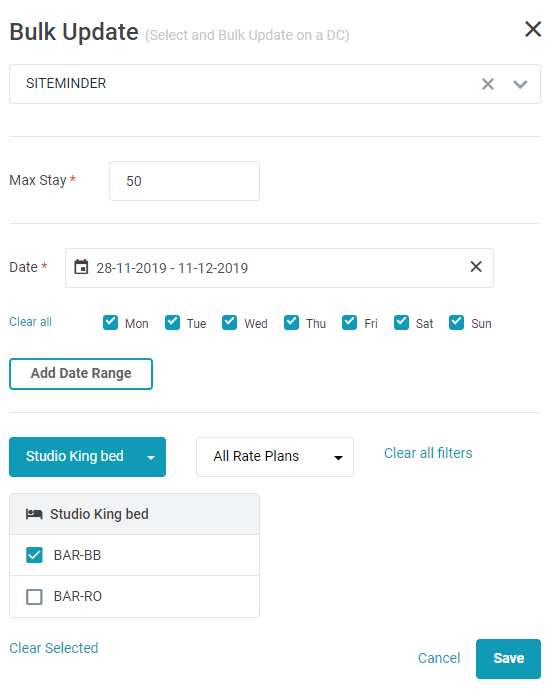Open the date range calendar icon
This screenshot has height=699, width=553.
pos(81,267)
